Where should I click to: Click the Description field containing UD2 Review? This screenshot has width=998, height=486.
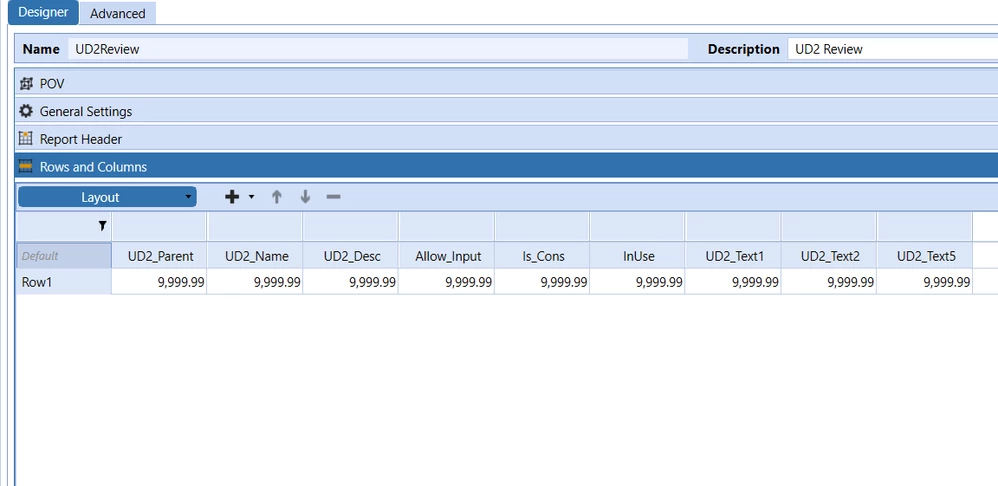click(892, 49)
